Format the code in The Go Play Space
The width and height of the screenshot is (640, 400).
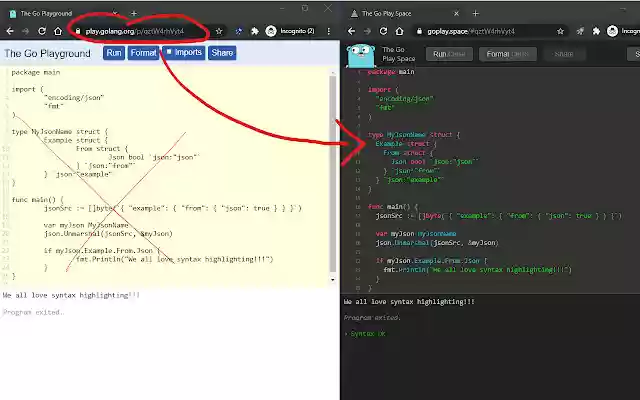[508, 54]
